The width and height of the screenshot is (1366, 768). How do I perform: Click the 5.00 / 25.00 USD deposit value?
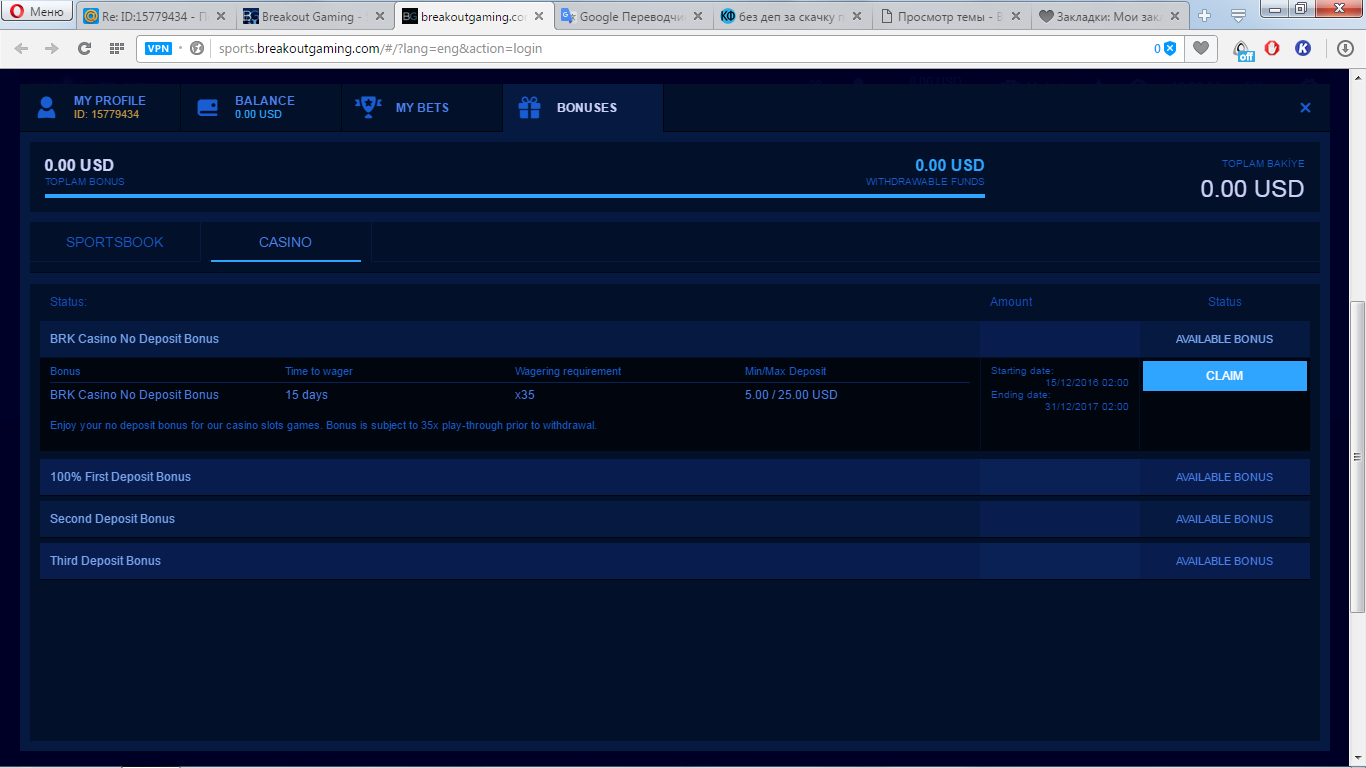point(791,395)
